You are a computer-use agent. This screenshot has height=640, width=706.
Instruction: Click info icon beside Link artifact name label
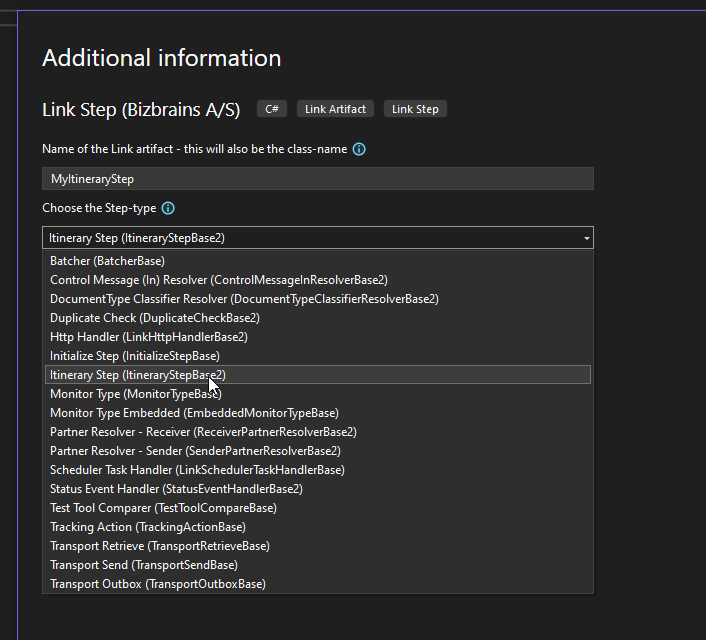(x=359, y=149)
